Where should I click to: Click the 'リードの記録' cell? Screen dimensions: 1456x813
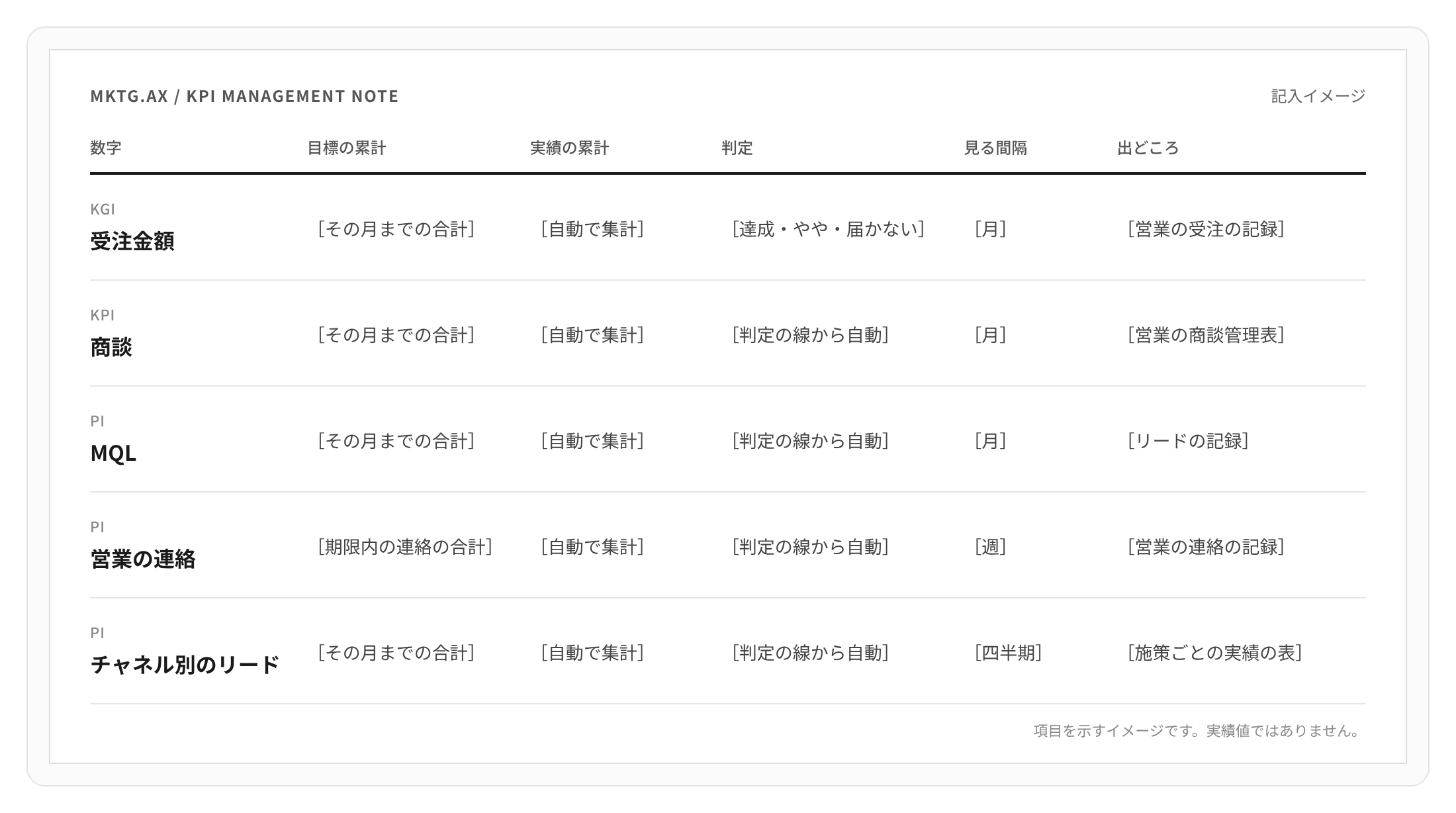pyautogui.click(x=1188, y=441)
